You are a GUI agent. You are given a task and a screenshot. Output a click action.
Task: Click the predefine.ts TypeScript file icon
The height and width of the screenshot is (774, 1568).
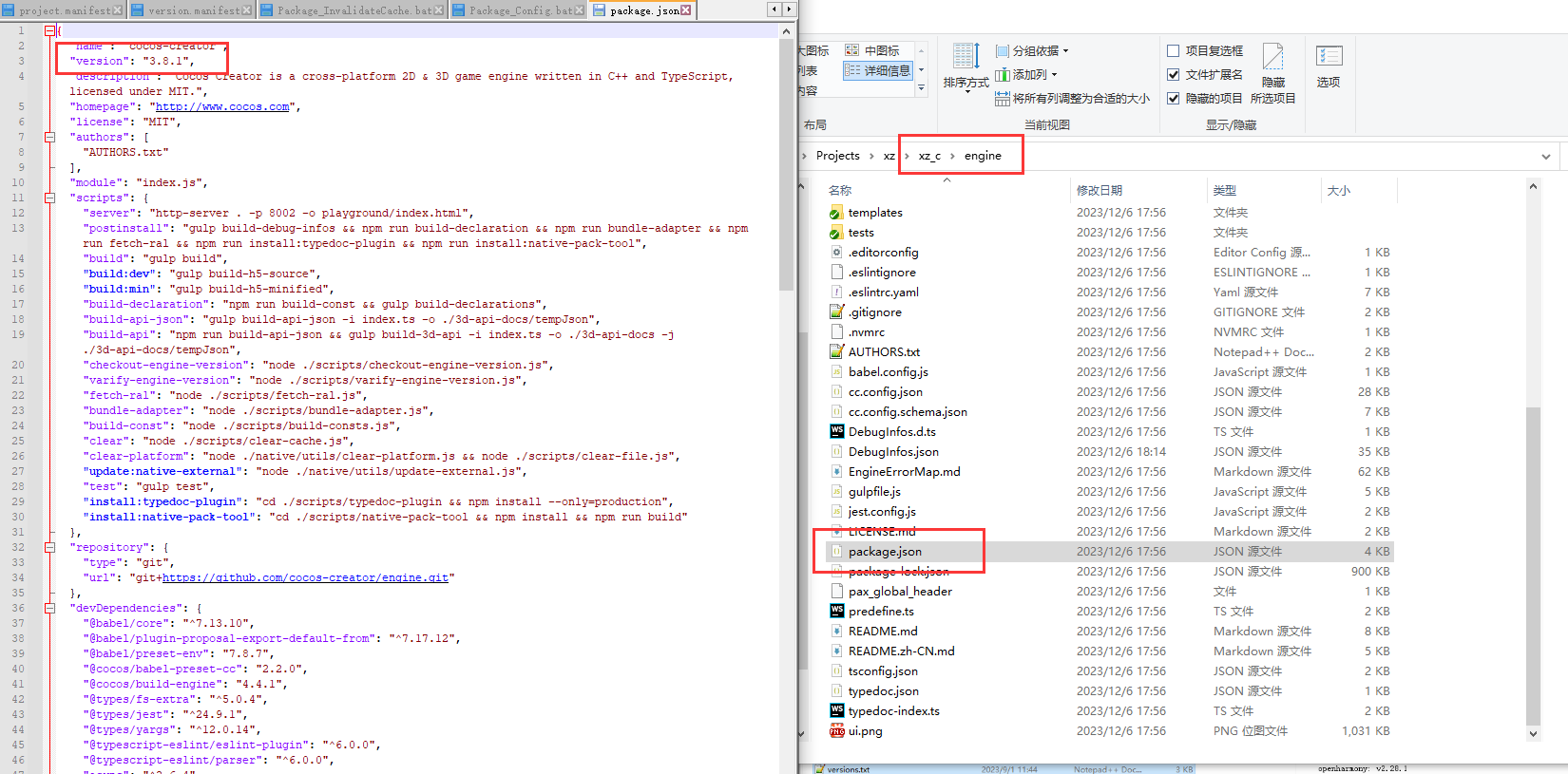[x=836, y=612]
